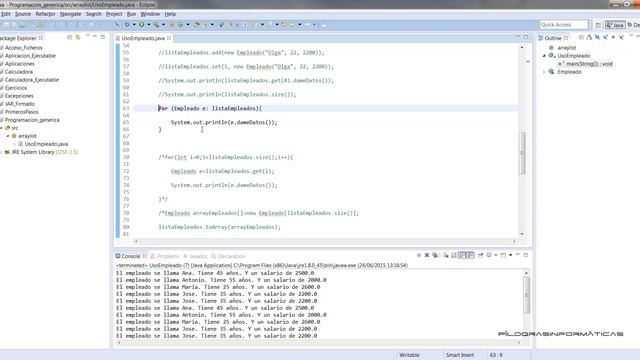Open Run button dropdown arrow in toolbar
640x360 pixels.
pyautogui.click(x=149, y=24)
